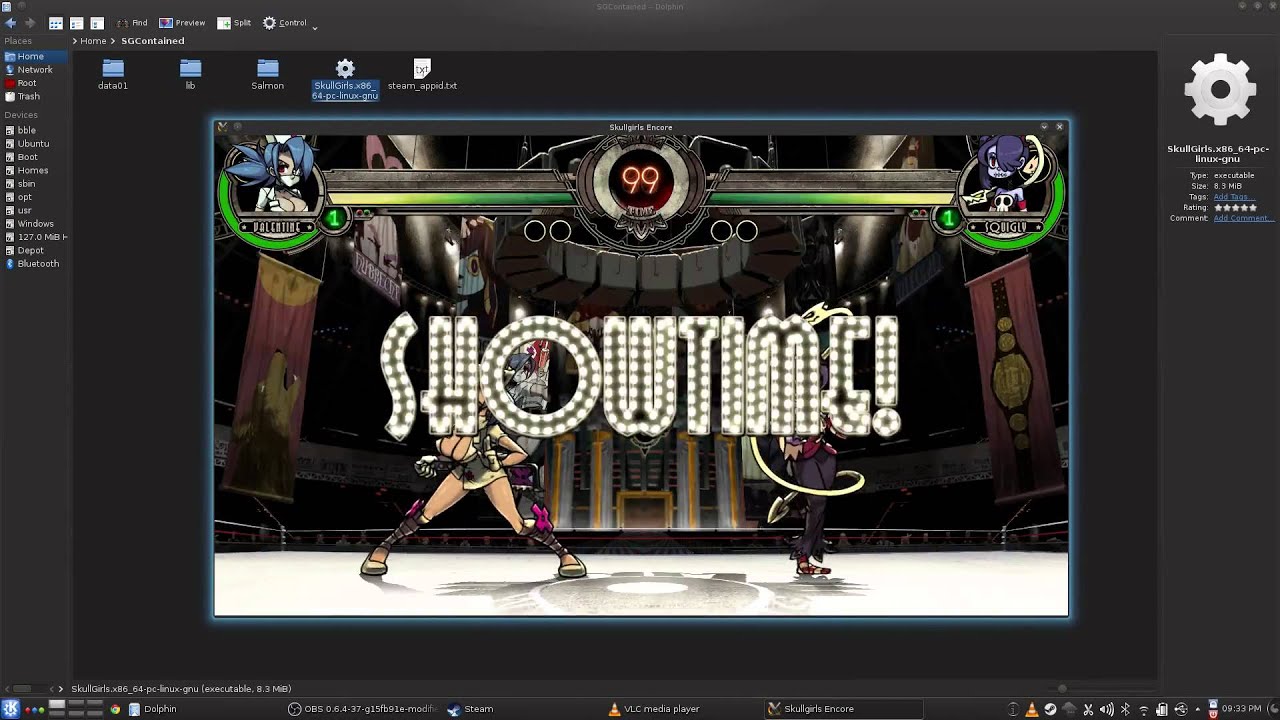The image size is (1280, 720).
Task: Click the VLC cone tray icon
Action: click(x=1032, y=709)
